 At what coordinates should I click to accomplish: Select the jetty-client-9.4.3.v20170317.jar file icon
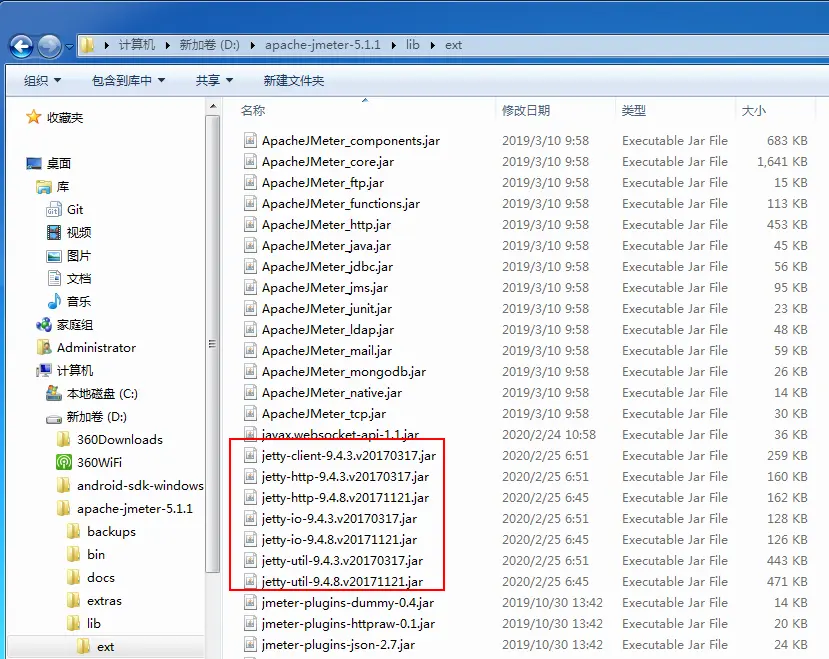[x=250, y=455]
